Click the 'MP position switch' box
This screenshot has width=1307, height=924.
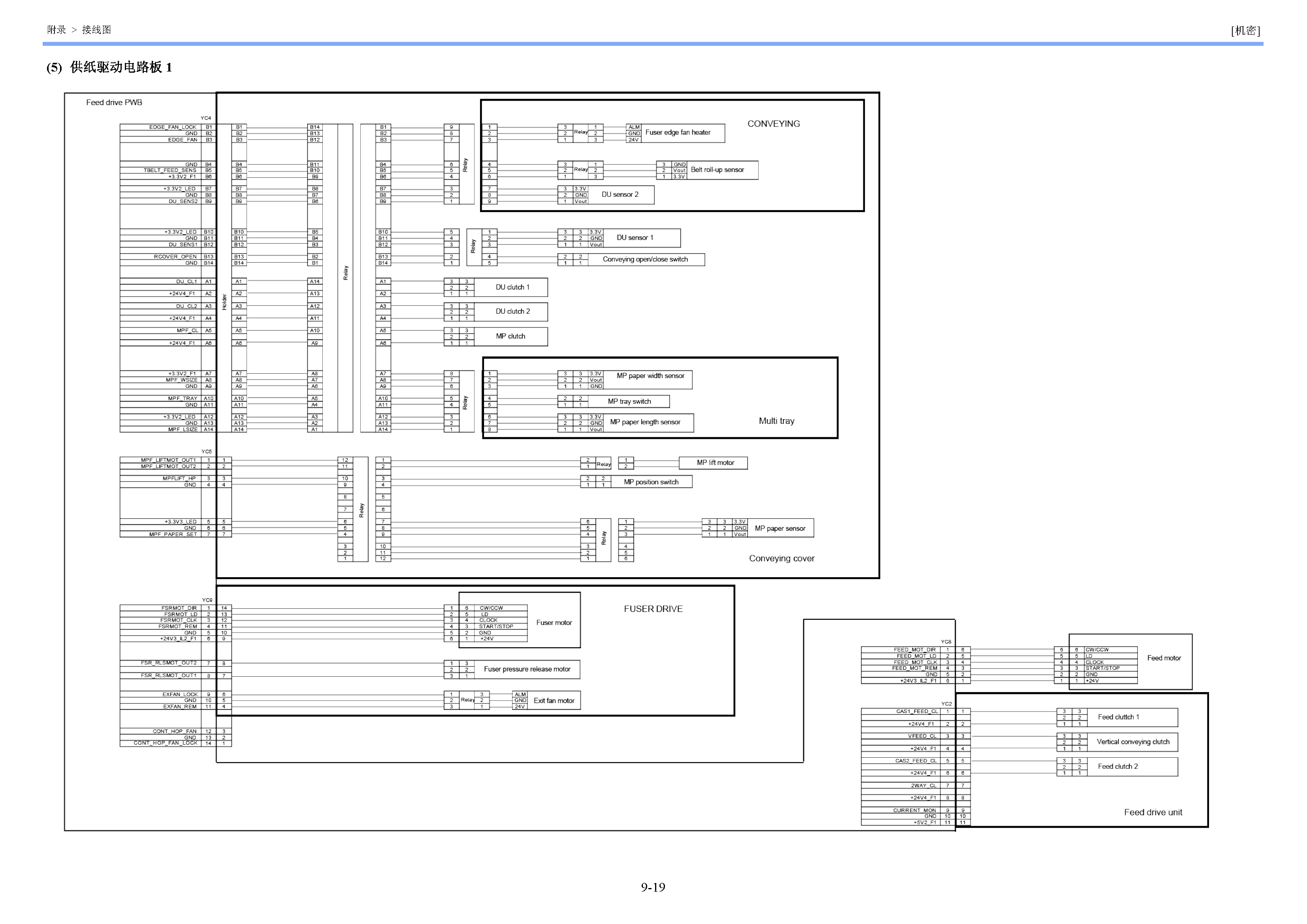pyautogui.click(x=651, y=482)
